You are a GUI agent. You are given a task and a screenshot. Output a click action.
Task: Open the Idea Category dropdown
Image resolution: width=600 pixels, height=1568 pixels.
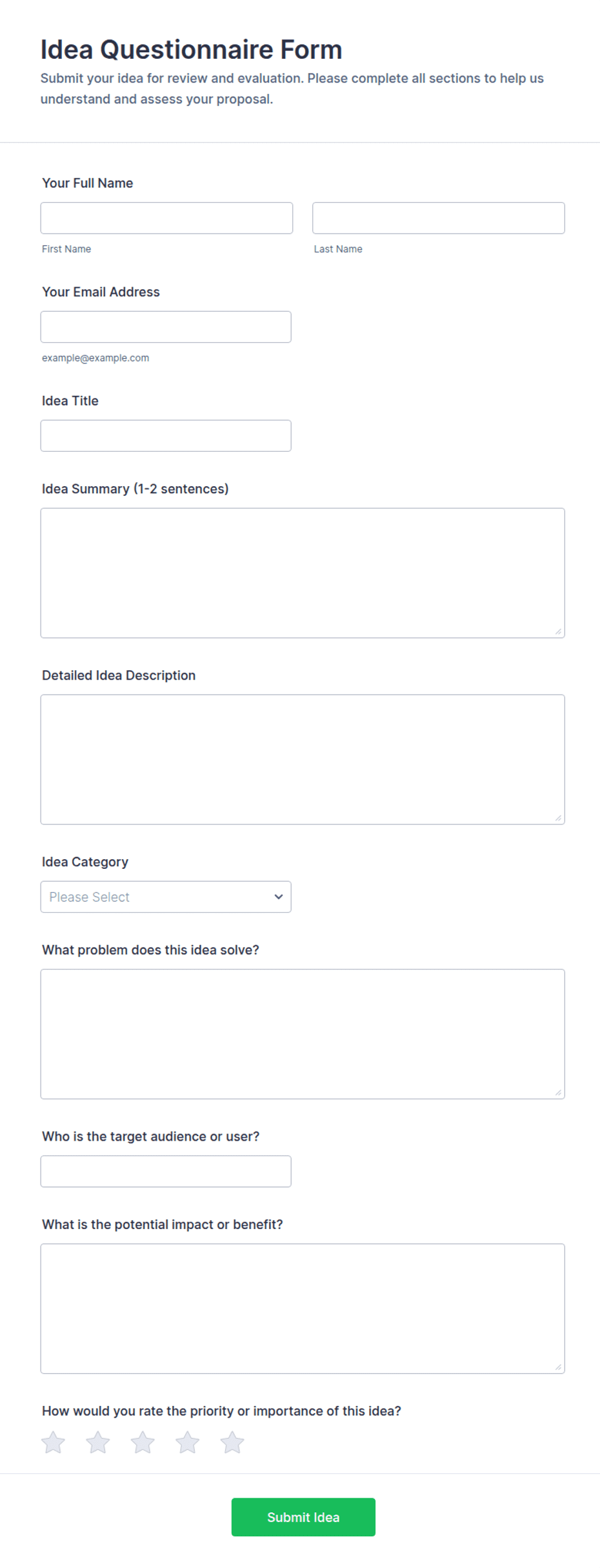coord(166,897)
